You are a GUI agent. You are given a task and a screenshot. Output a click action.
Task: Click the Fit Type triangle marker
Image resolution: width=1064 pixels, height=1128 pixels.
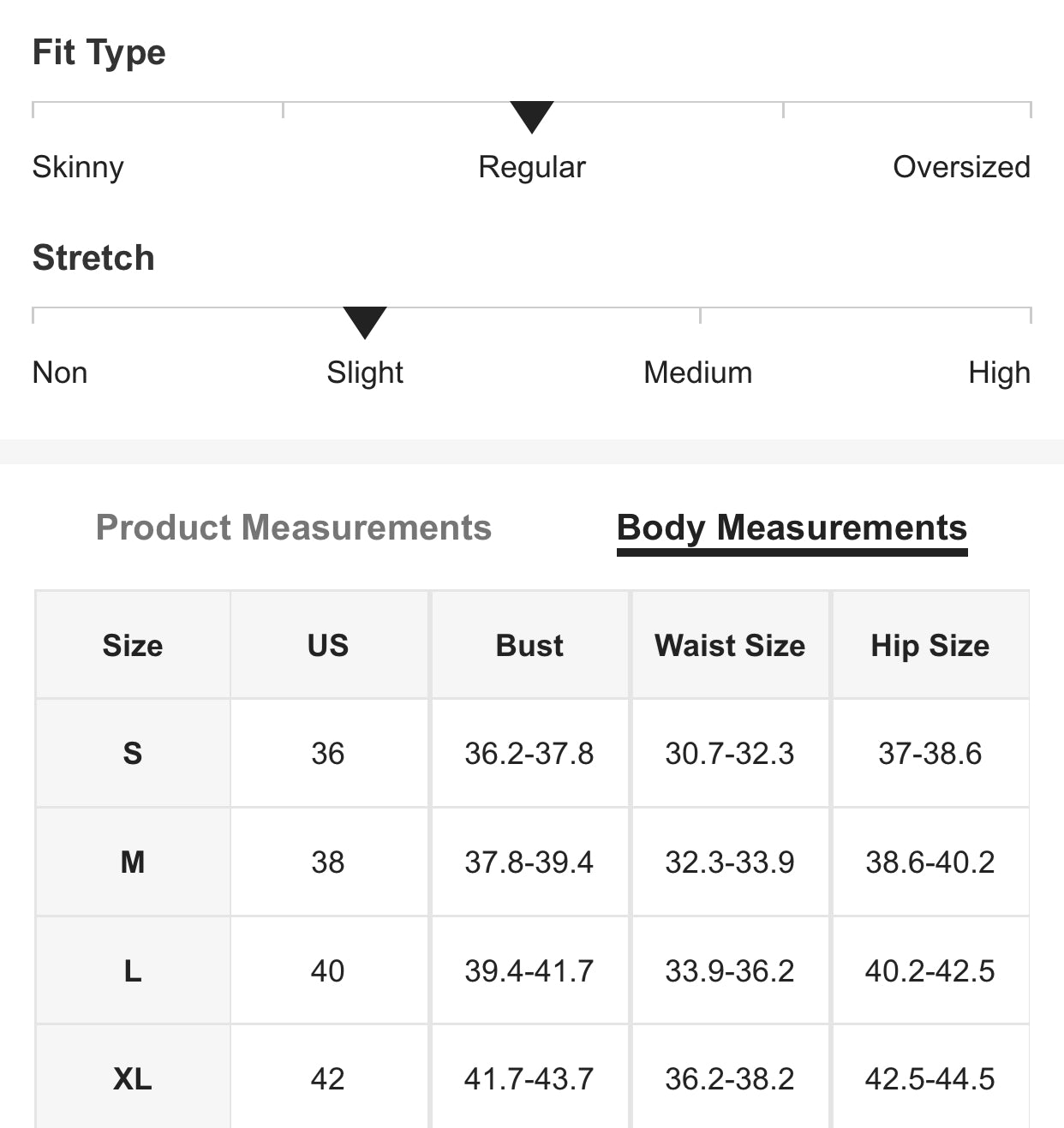click(531, 116)
